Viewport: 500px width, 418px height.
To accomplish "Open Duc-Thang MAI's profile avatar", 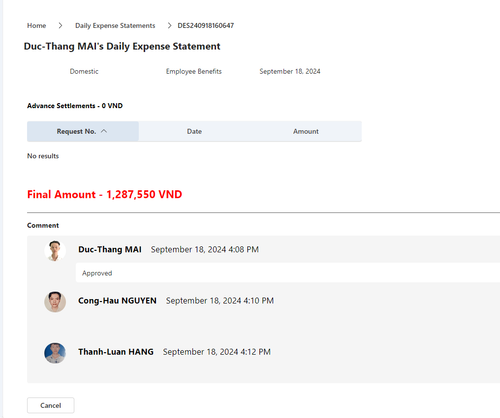I will coord(55,251).
